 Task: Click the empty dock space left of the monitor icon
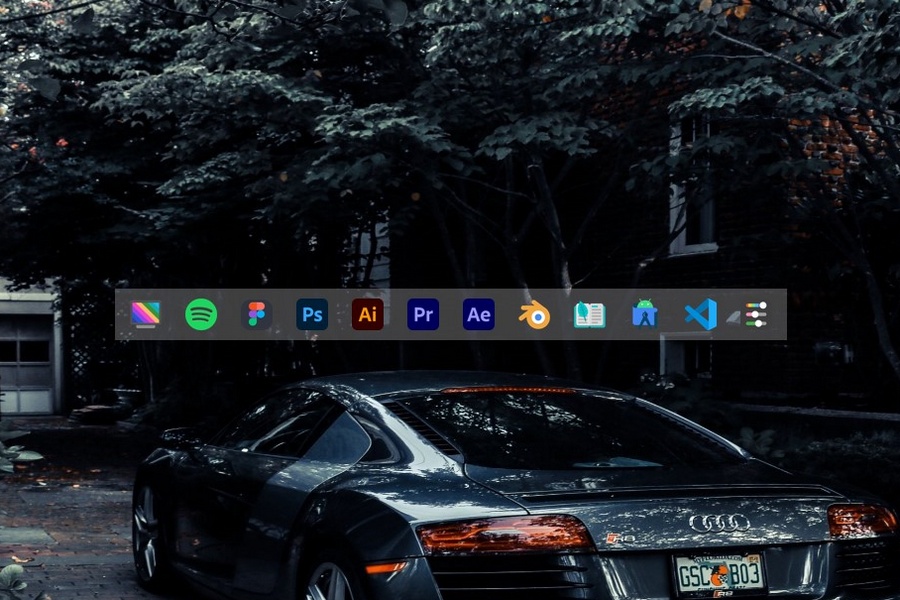coord(122,315)
